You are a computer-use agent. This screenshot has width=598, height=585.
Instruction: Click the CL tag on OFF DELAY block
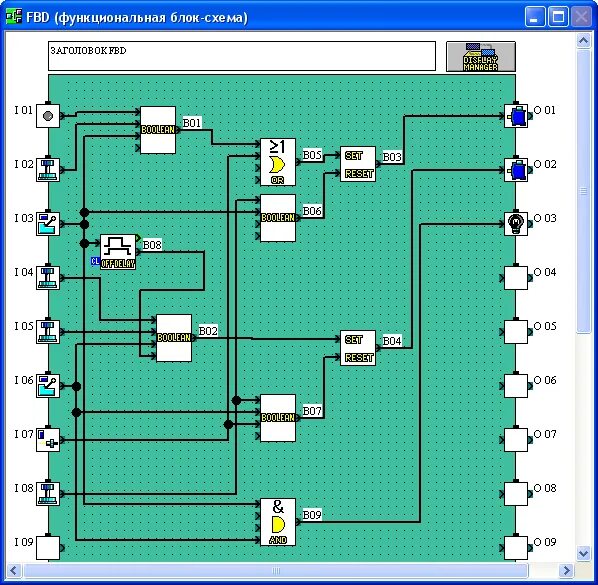95,261
